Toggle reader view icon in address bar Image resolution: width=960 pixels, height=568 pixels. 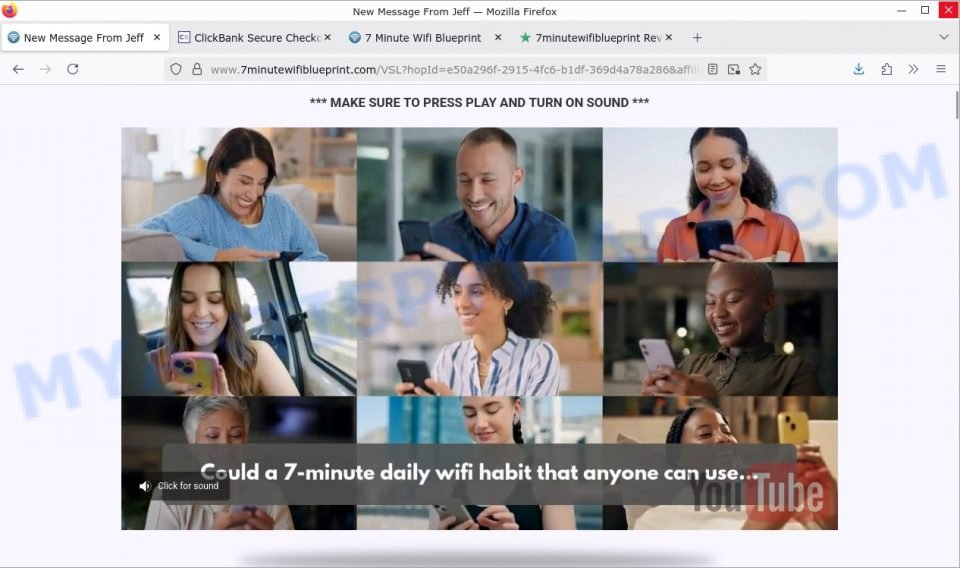click(x=713, y=69)
